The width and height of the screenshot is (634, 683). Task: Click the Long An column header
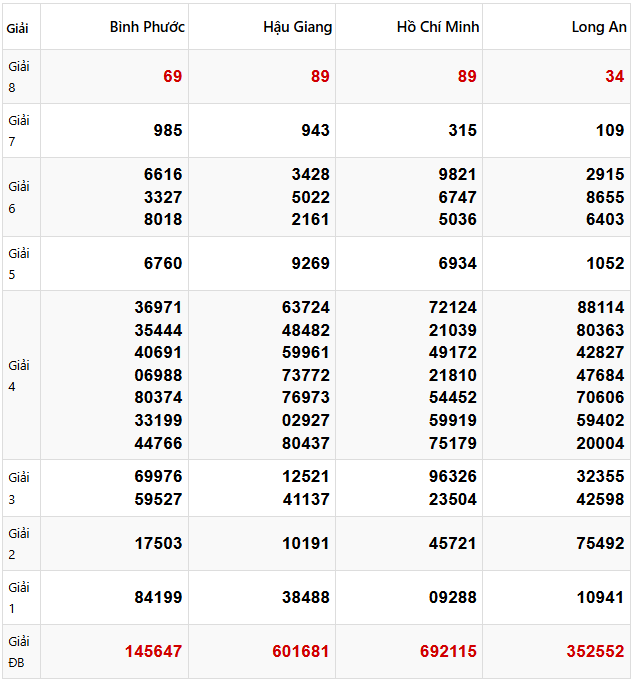click(599, 27)
